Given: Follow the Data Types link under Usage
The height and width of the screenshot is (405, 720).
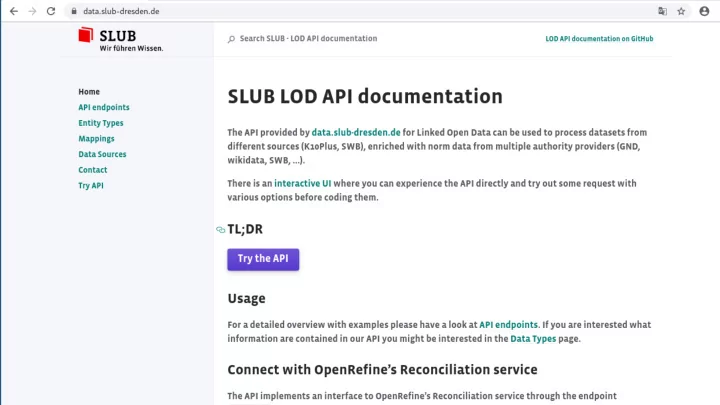Looking at the screenshot, I should click(533, 338).
